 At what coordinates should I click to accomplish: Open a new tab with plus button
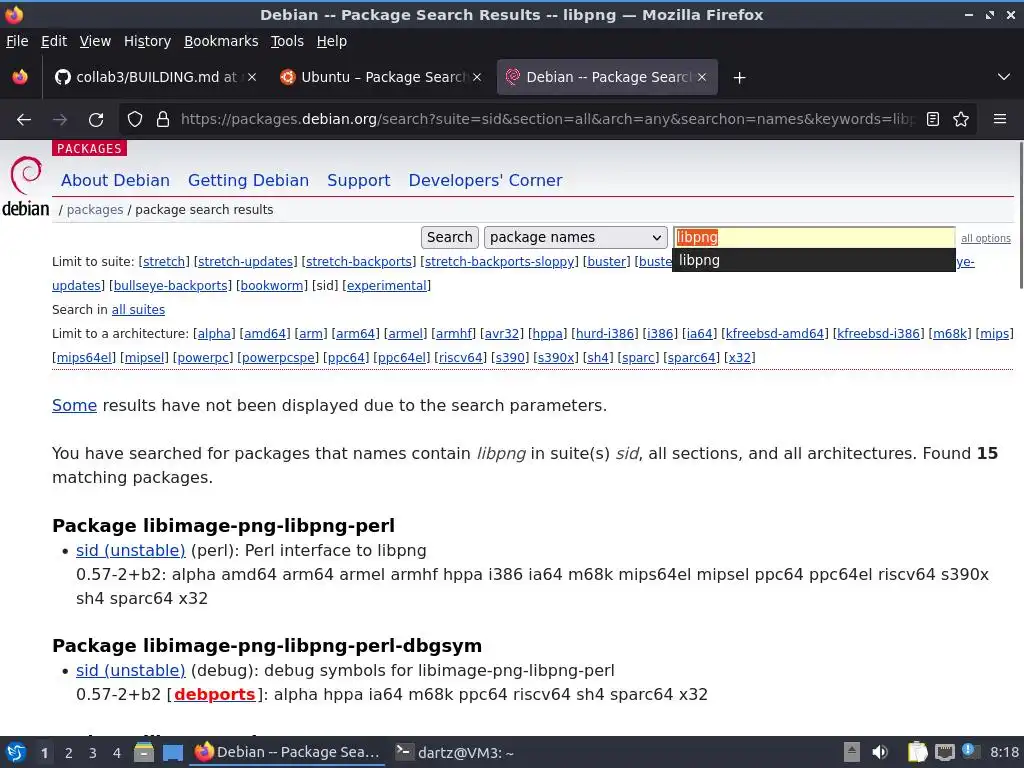tap(739, 78)
